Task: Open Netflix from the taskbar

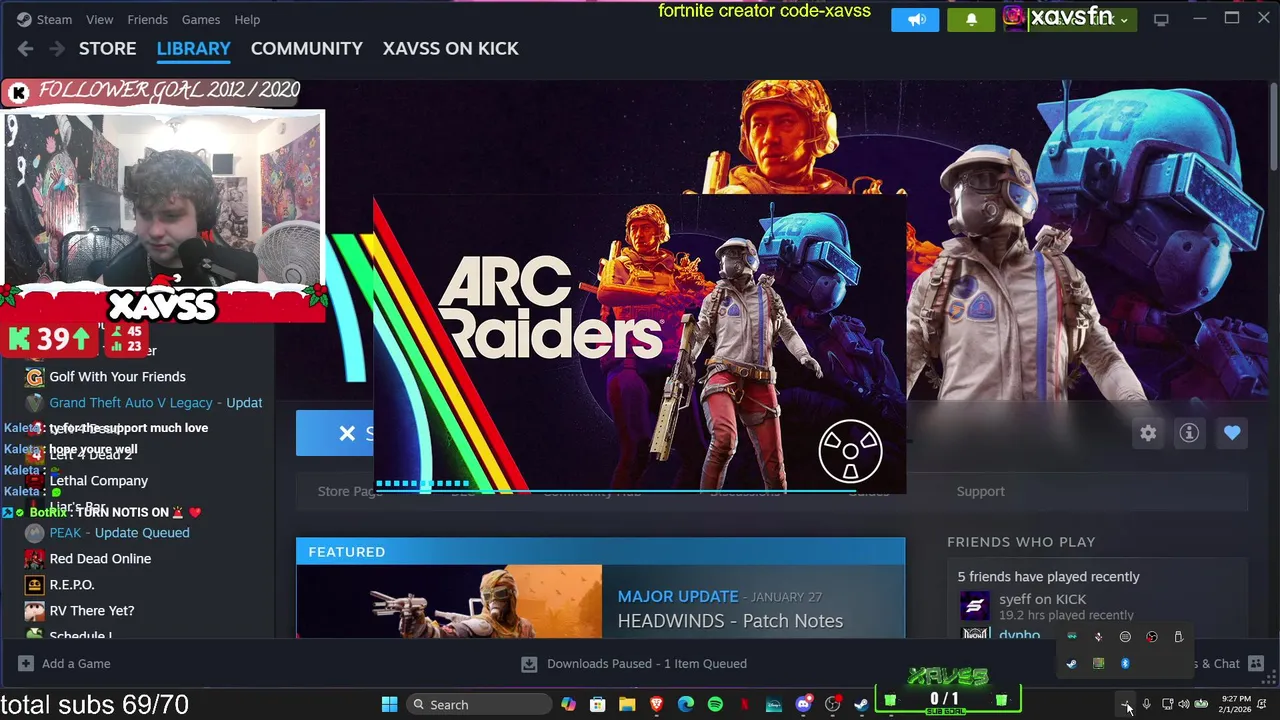Action: pyautogui.click(x=744, y=705)
